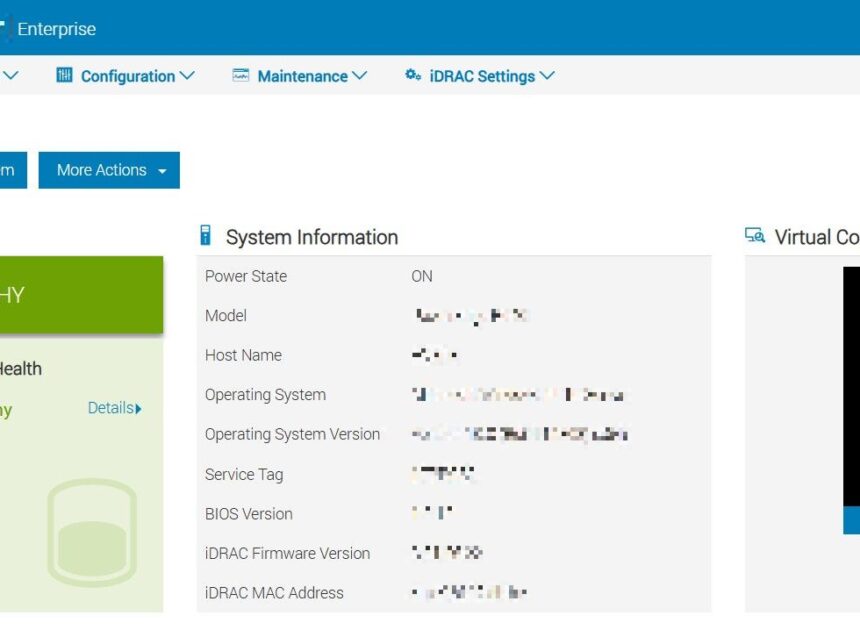Click the Configuration sliders icon

click(x=64, y=75)
